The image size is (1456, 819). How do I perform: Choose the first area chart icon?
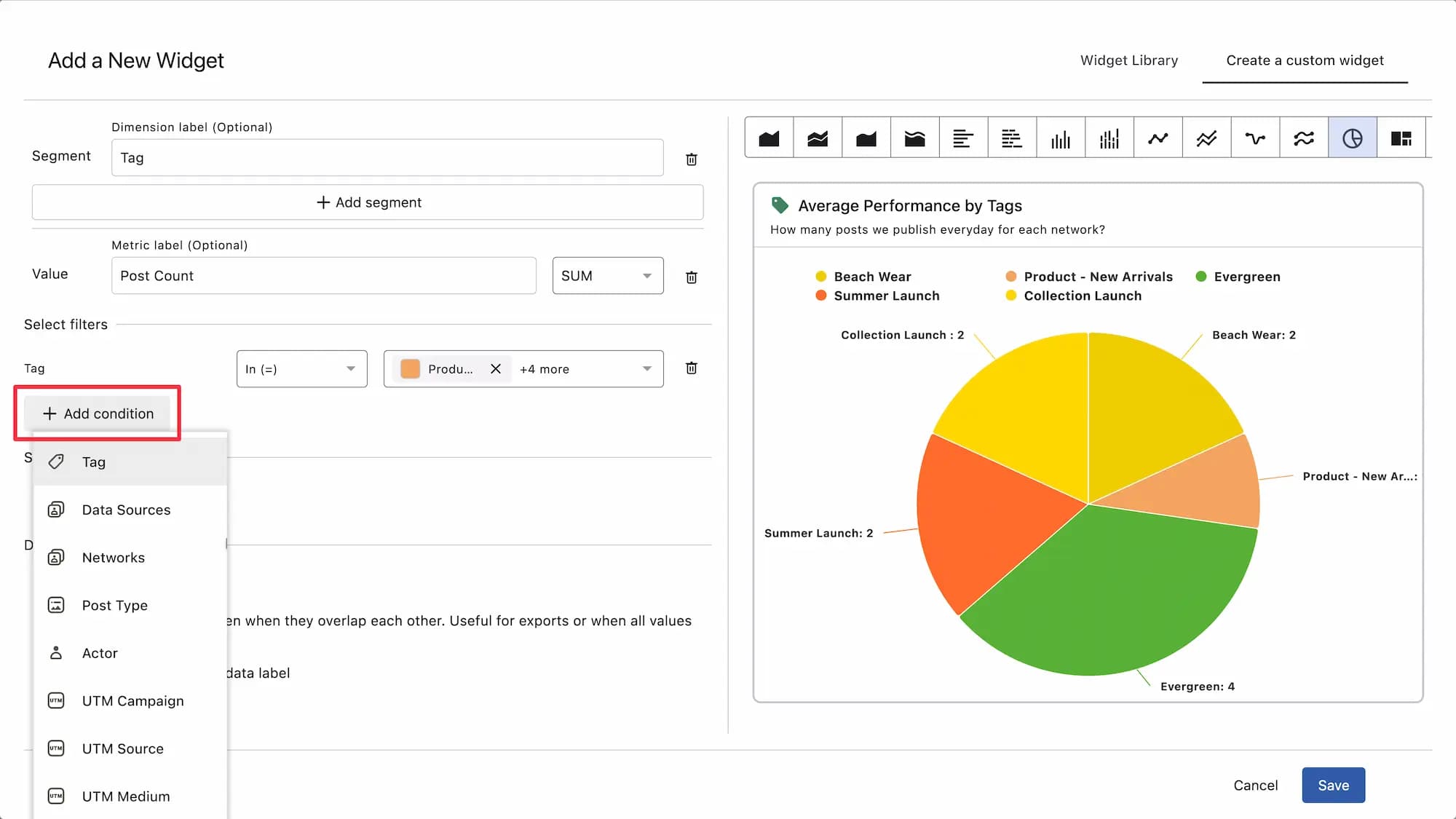(769, 138)
